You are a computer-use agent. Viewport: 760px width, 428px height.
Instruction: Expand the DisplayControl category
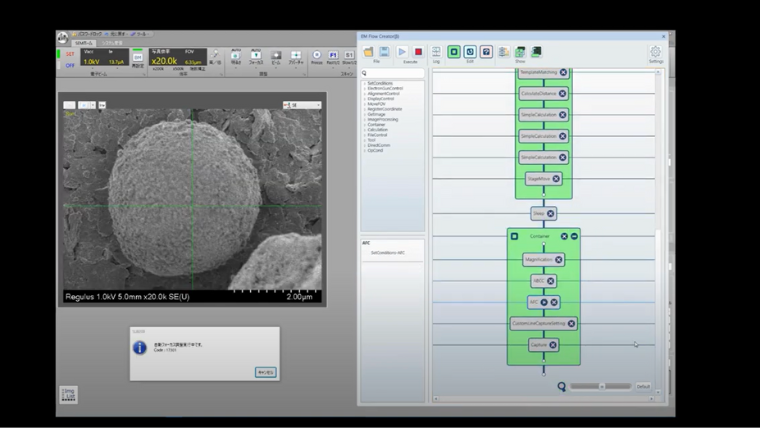coord(364,99)
